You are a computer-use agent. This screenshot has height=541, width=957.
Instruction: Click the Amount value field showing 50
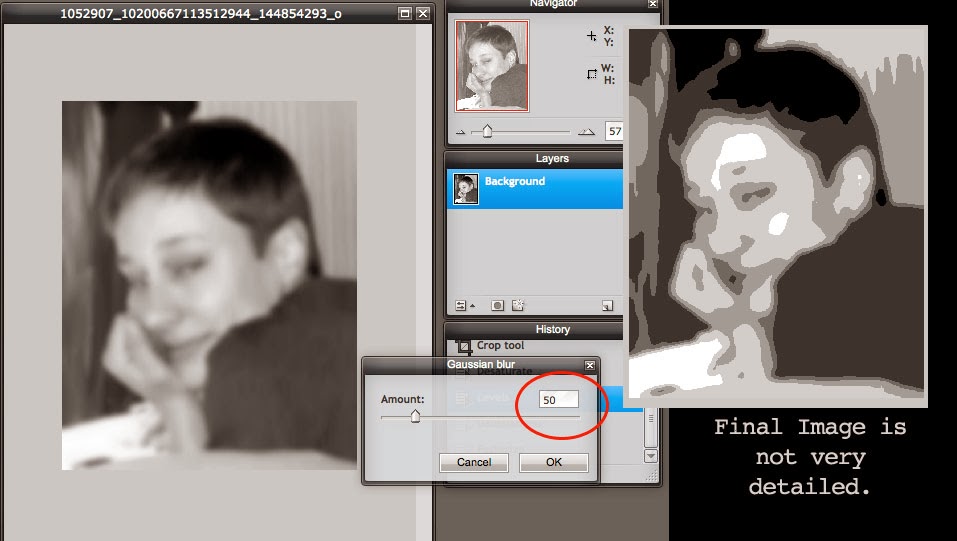coord(558,399)
